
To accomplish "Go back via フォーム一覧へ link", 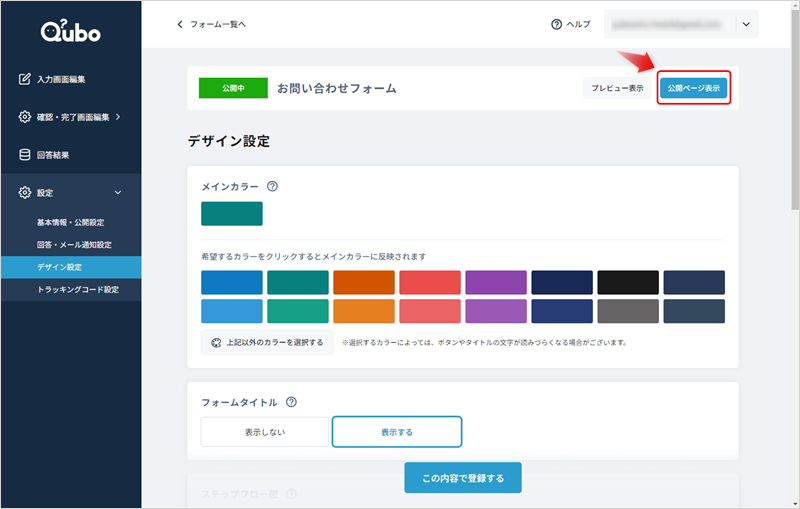I will pos(211,24).
